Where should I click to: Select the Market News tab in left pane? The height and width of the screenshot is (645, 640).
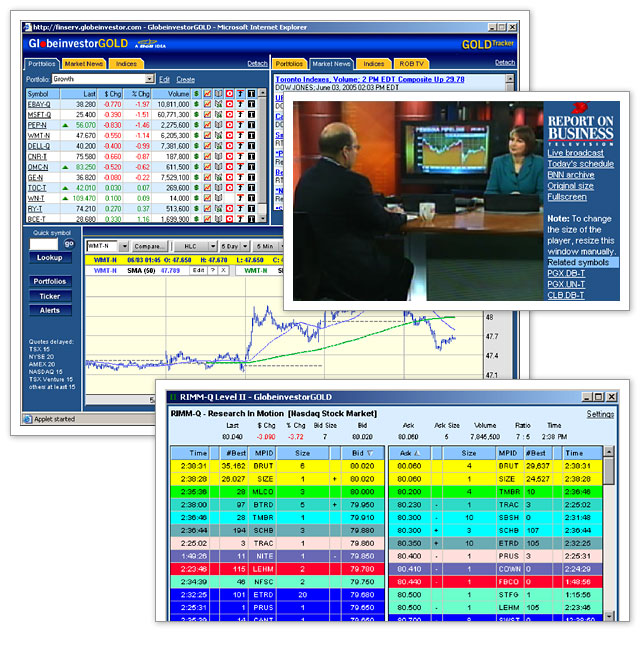coord(83,64)
